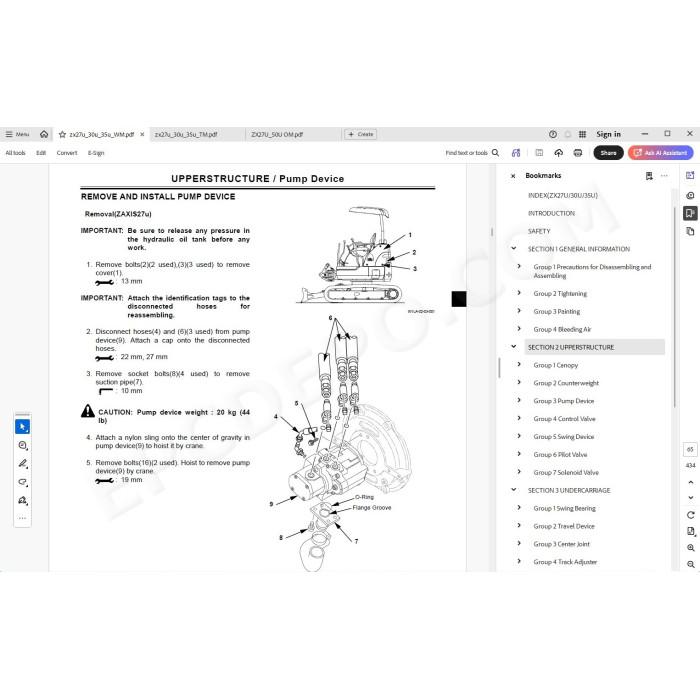The width and height of the screenshot is (700, 700).
Task: Open Group 7 Solenoid Valve bookmark
Action: 566,472
